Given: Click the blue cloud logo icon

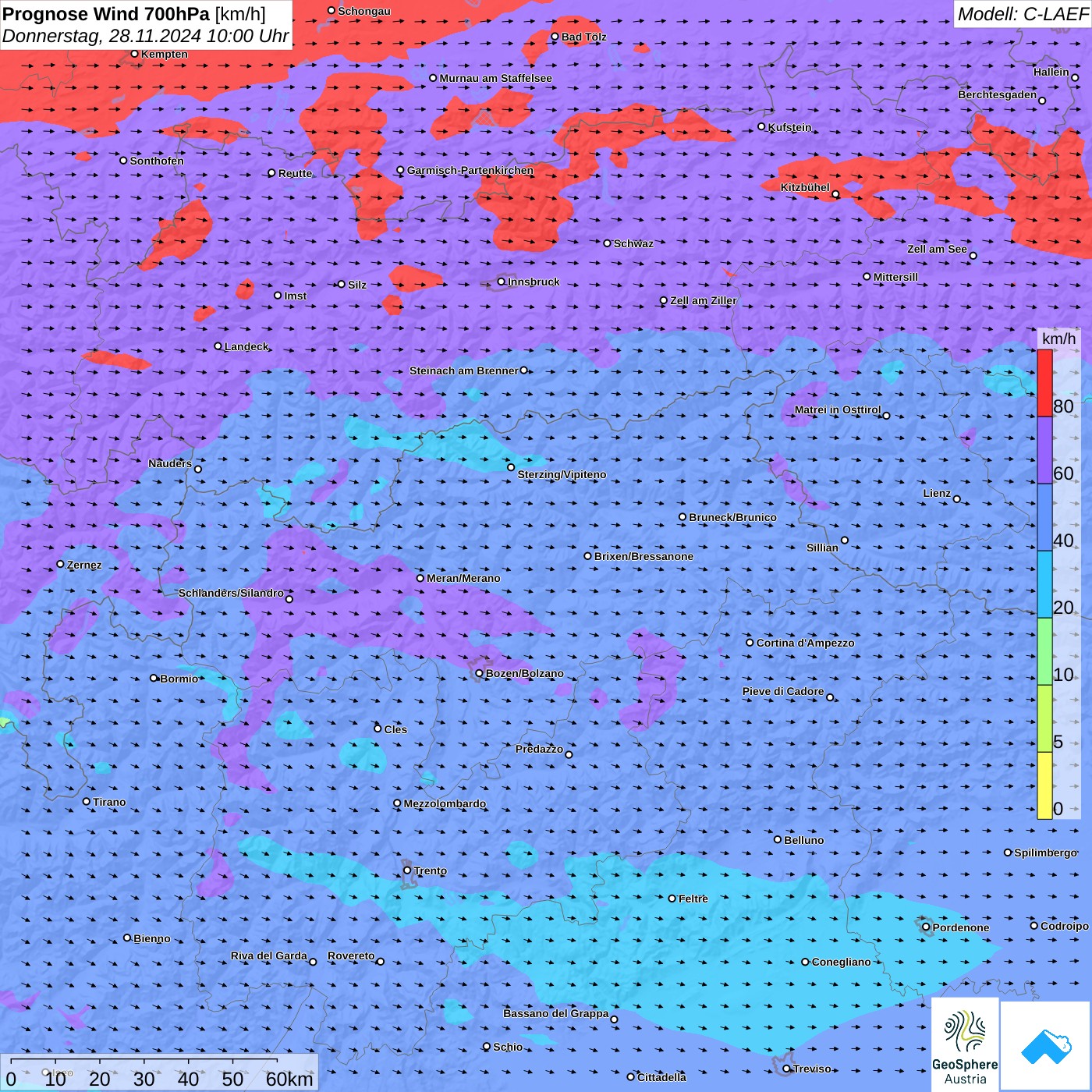Looking at the screenshot, I should click(1045, 1046).
